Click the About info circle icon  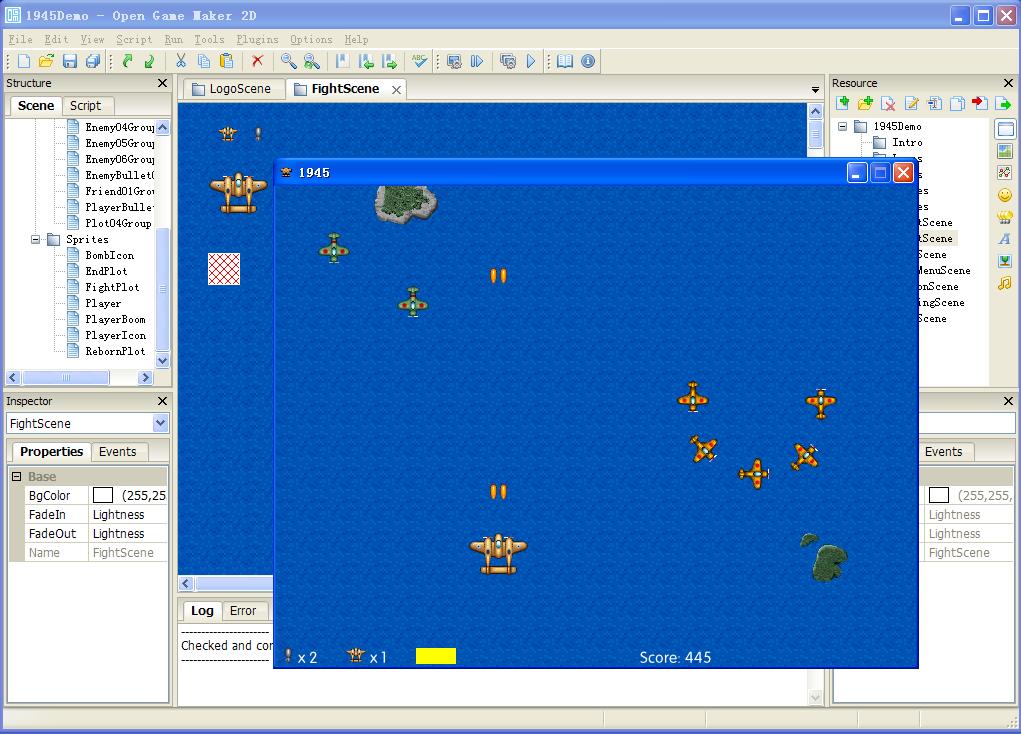(x=588, y=61)
